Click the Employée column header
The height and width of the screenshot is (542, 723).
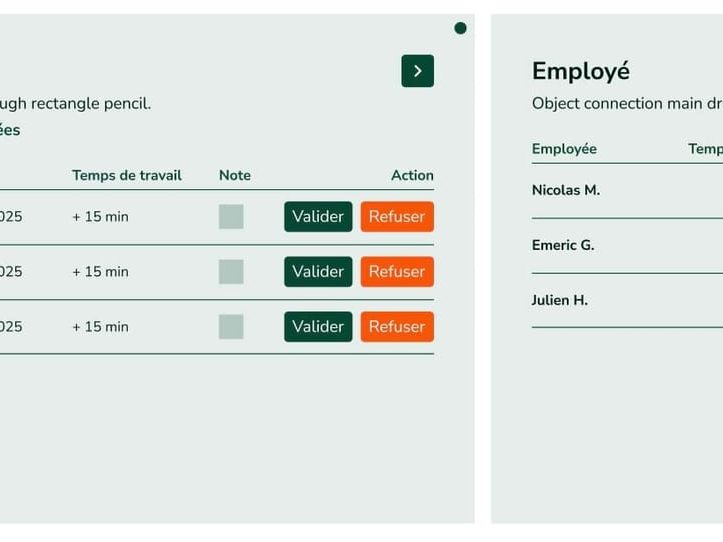click(x=564, y=149)
